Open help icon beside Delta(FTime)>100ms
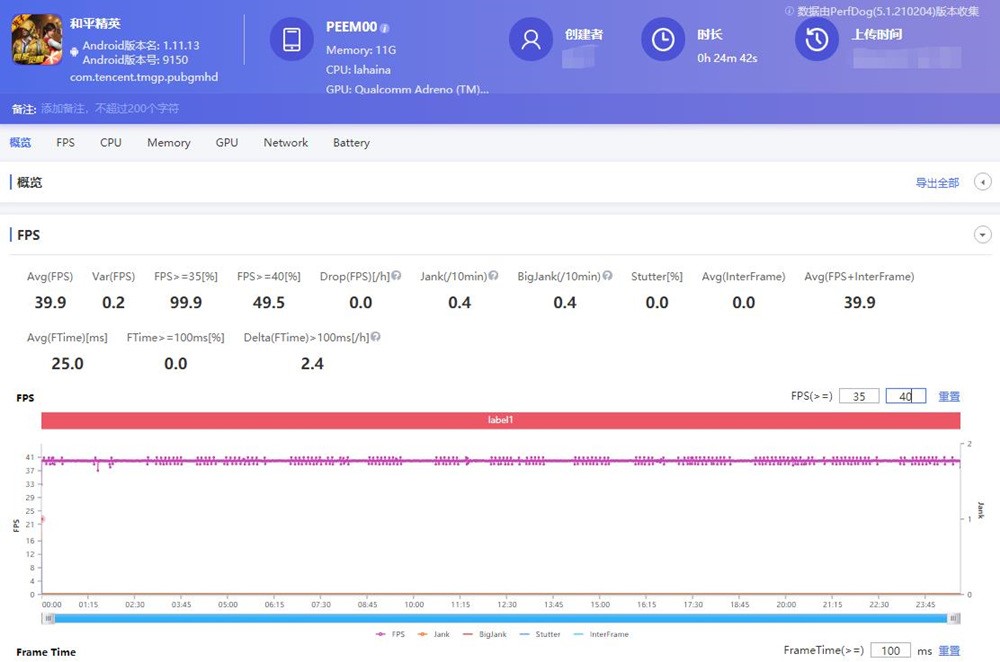1000x662 pixels. (x=375, y=338)
